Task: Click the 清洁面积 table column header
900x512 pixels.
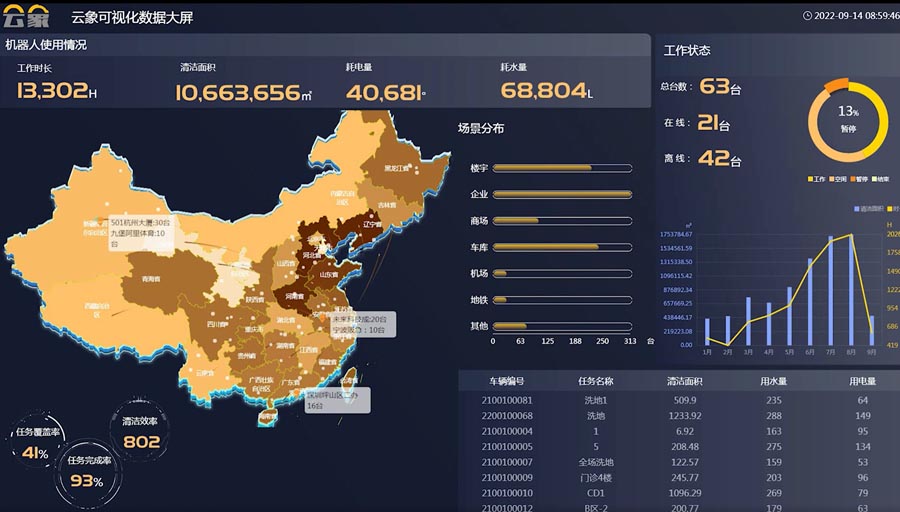Action: (684, 381)
